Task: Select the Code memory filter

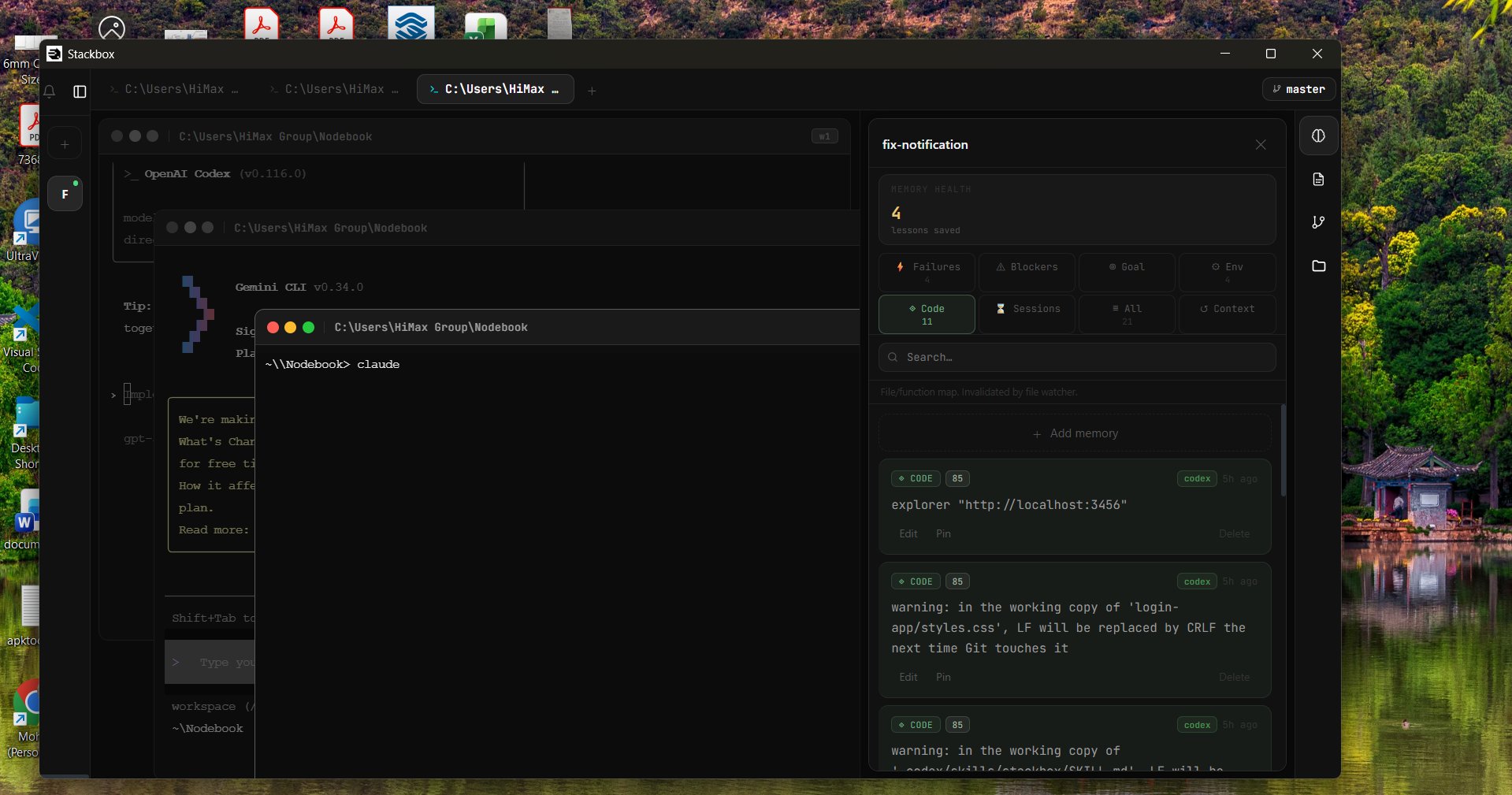Action: coord(927,314)
